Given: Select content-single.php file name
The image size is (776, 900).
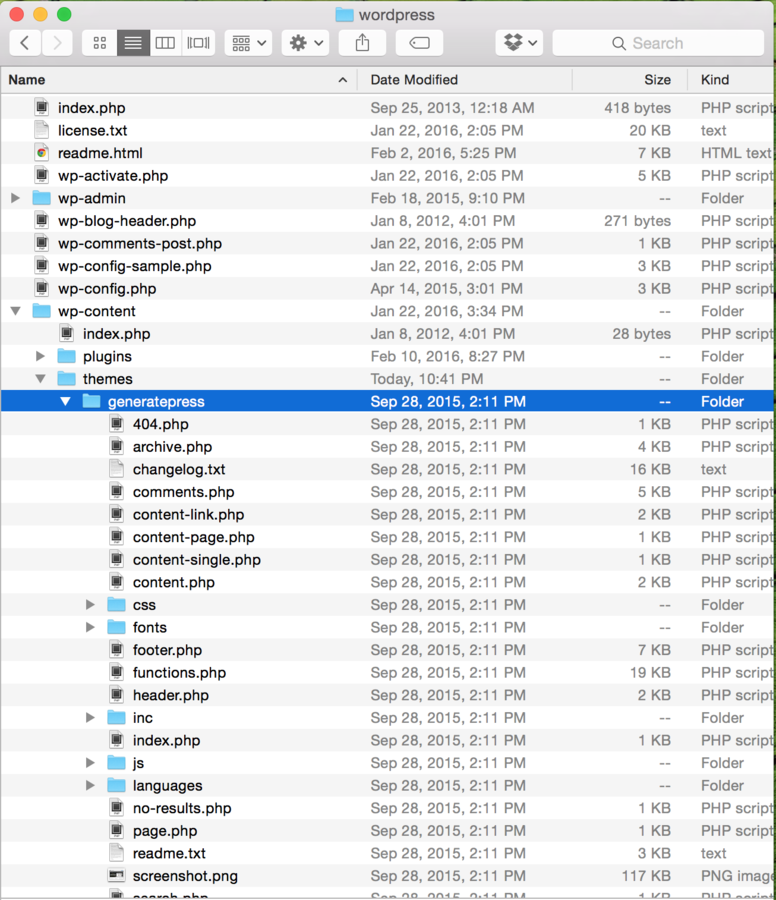Looking at the screenshot, I should tap(197, 560).
